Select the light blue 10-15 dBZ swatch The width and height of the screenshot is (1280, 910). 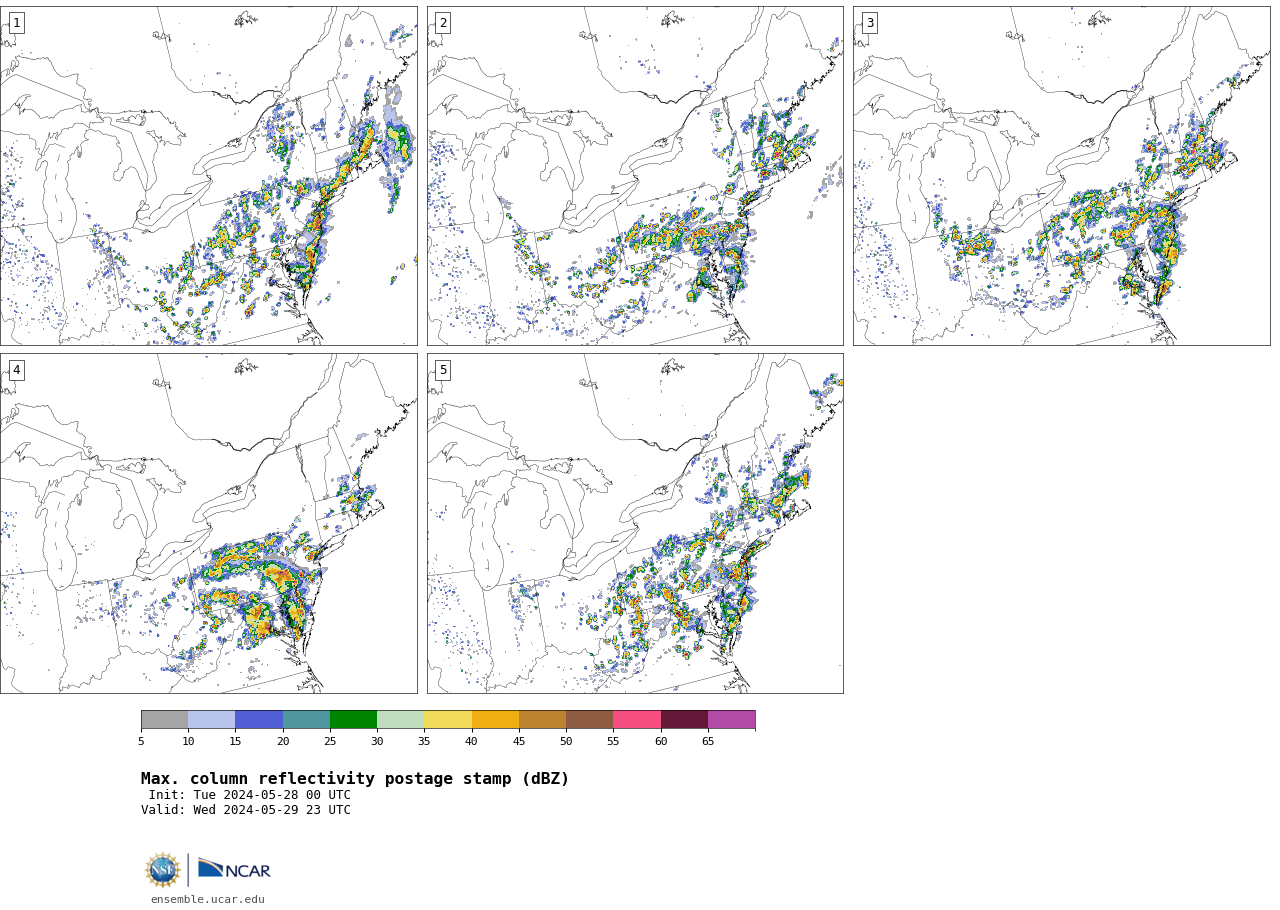point(211,720)
